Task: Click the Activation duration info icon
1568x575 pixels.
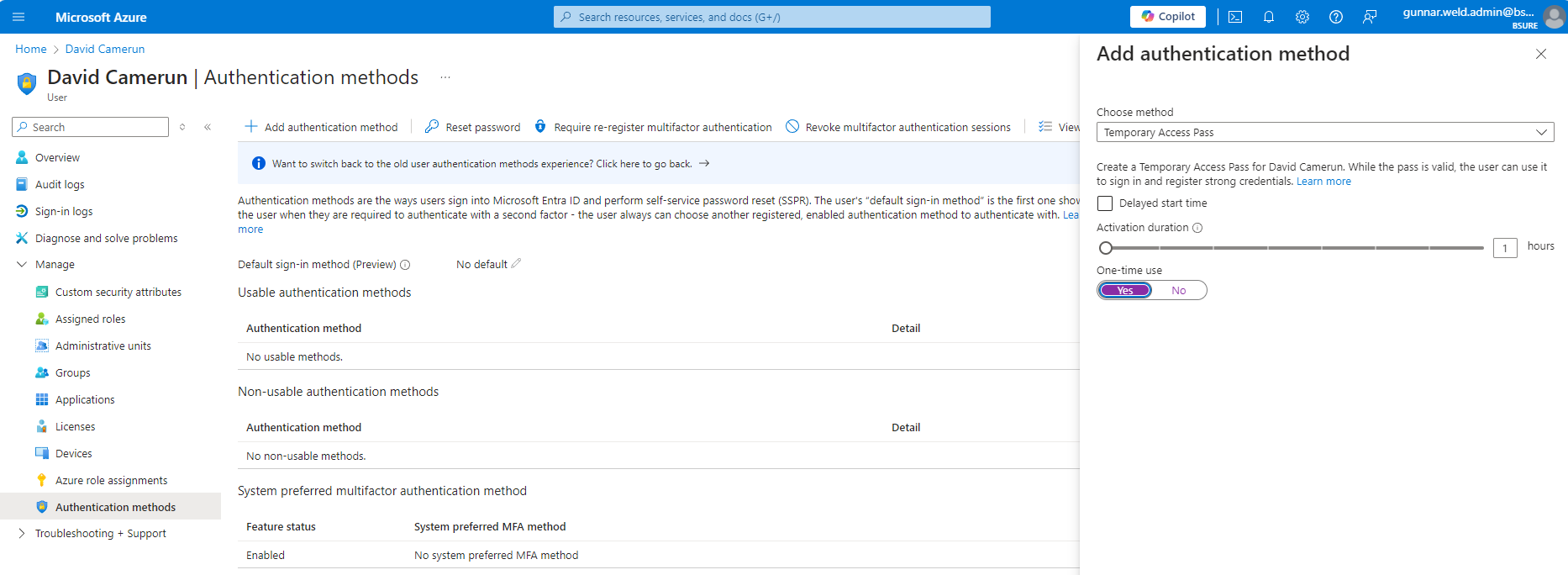Action: (1197, 228)
